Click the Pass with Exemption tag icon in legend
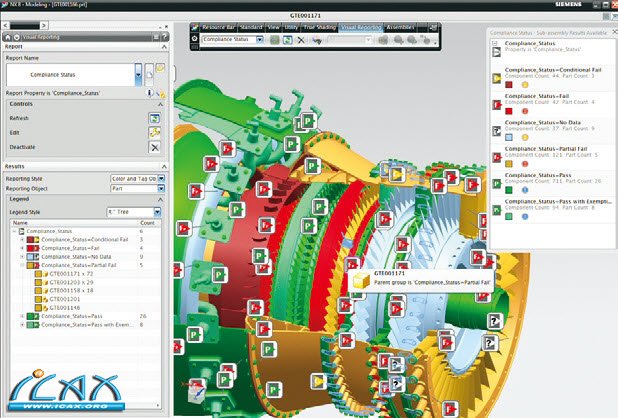This screenshot has height=418, width=618. click(x=497, y=210)
